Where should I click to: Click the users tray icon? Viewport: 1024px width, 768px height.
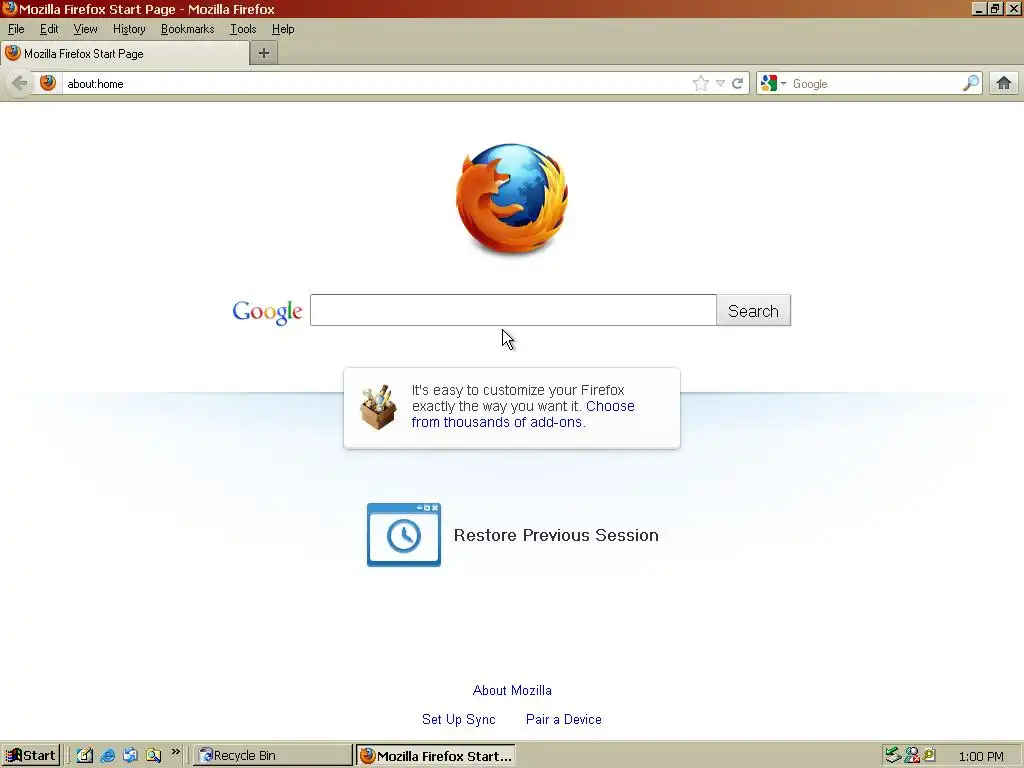point(912,756)
